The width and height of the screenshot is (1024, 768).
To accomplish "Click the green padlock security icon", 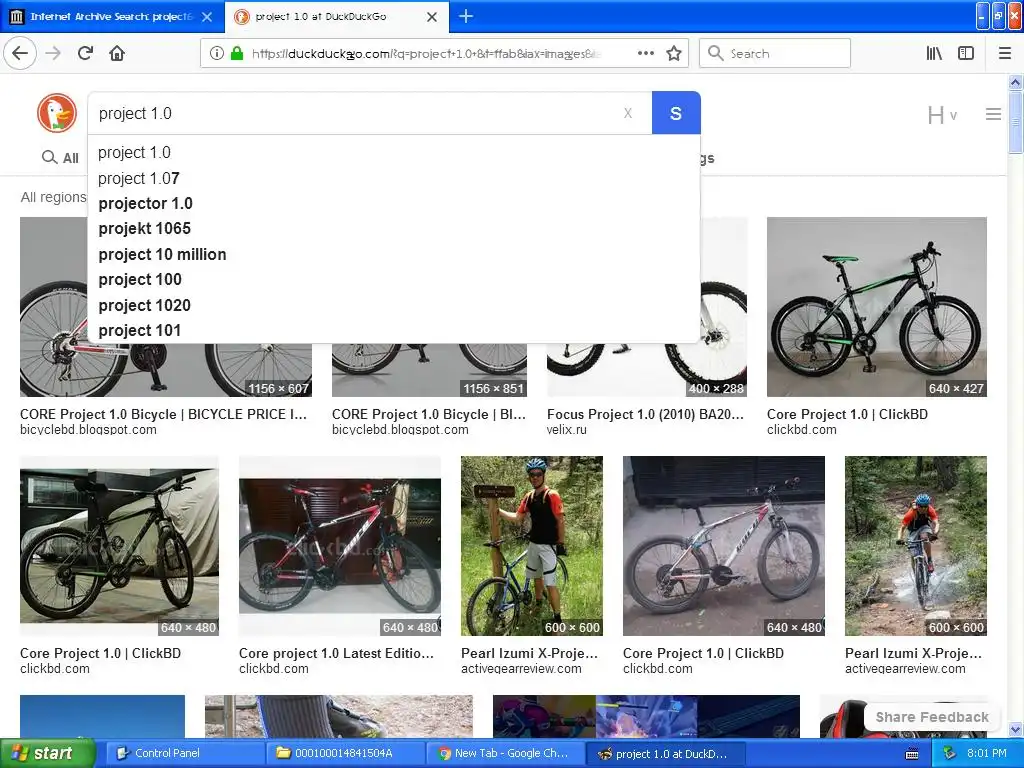I will pos(236,54).
